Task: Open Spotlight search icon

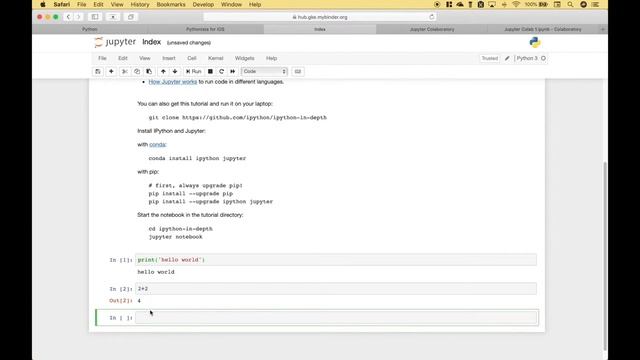Action: [x=570, y=4]
